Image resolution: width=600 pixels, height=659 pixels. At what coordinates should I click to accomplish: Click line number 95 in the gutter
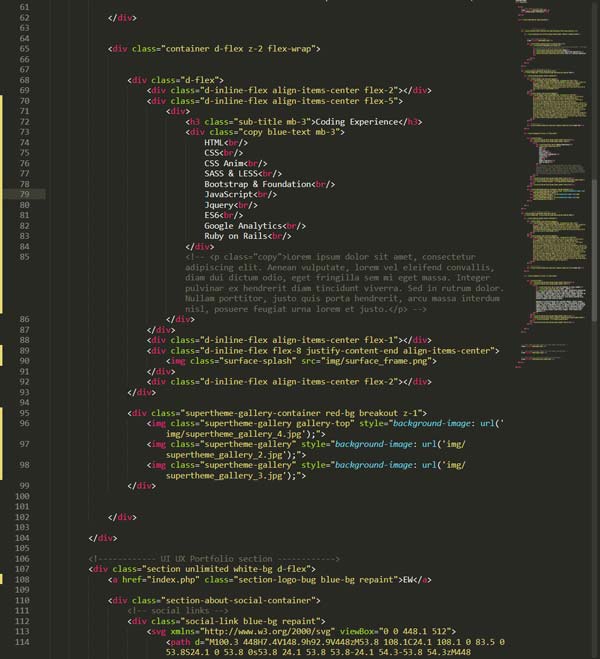tap(24, 413)
